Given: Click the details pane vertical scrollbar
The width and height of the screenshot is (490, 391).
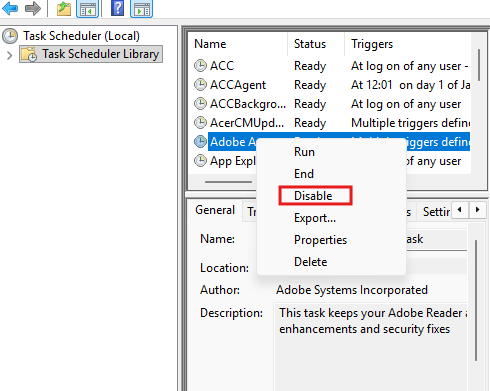Looking at the screenshot, I should [476, 300].
